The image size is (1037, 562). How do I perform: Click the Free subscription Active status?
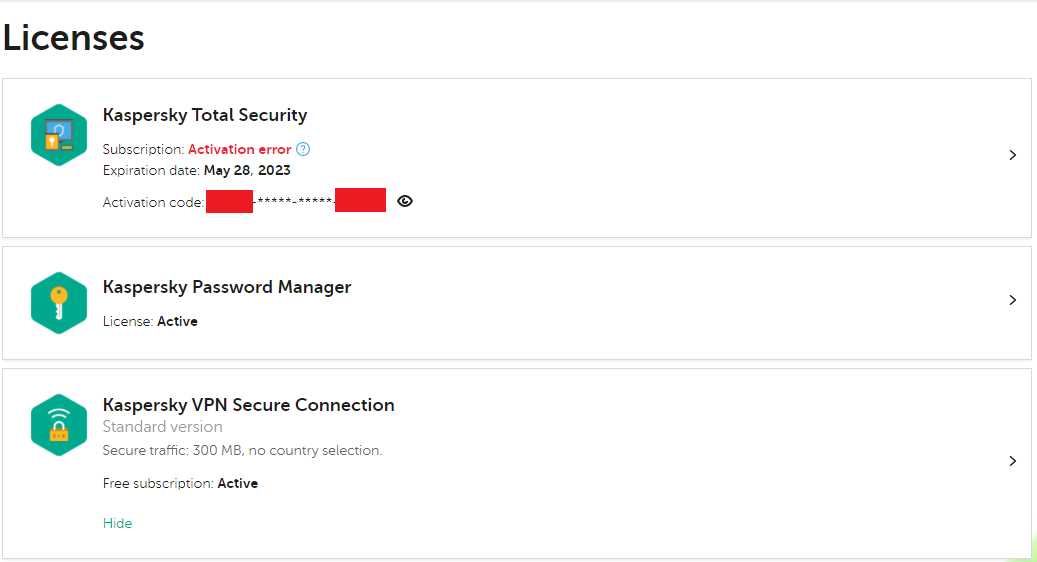point(238,483)
